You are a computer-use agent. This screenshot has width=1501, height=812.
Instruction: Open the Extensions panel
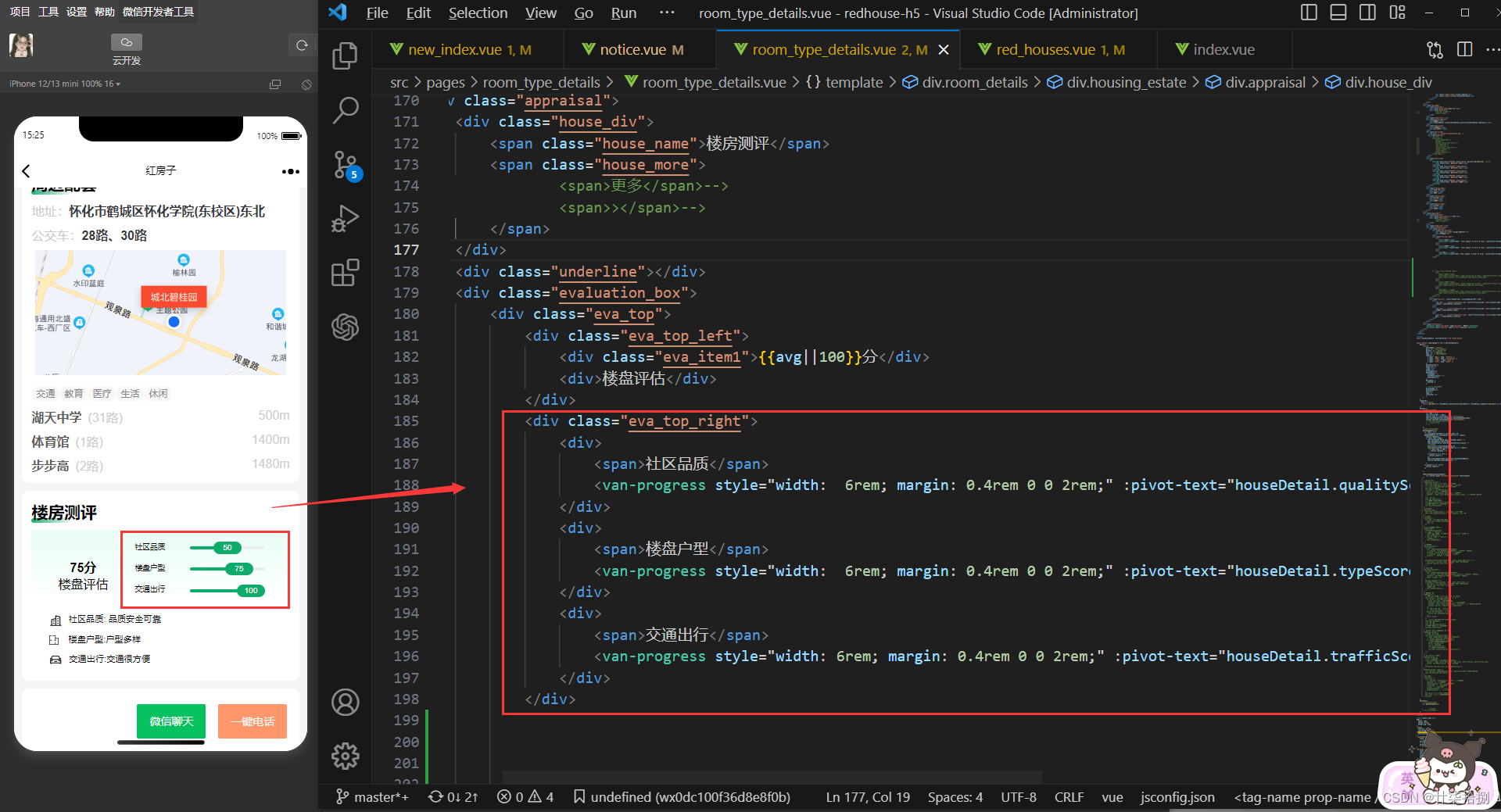(345, 272)
